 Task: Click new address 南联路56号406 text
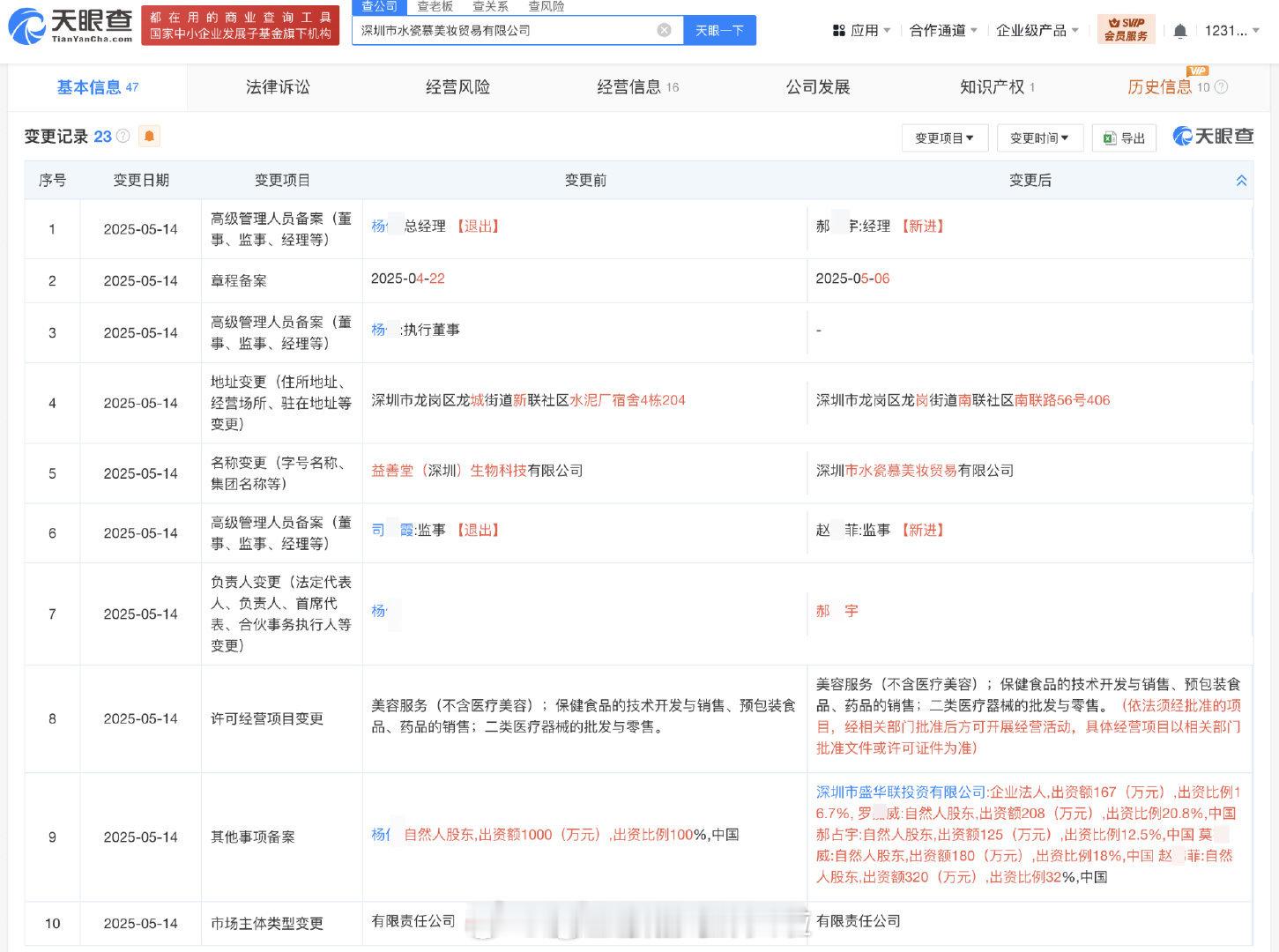point(1062,399)
